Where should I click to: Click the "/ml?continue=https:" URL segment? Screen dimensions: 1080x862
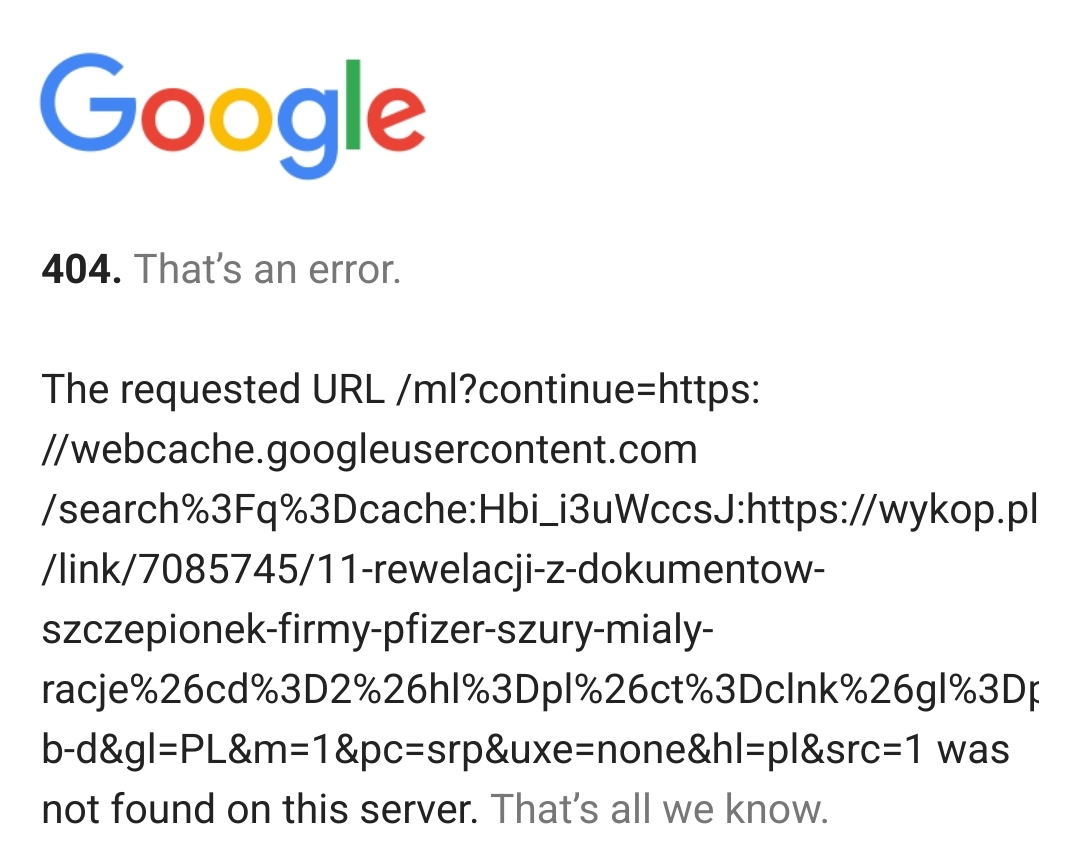[x=577, y=390]
